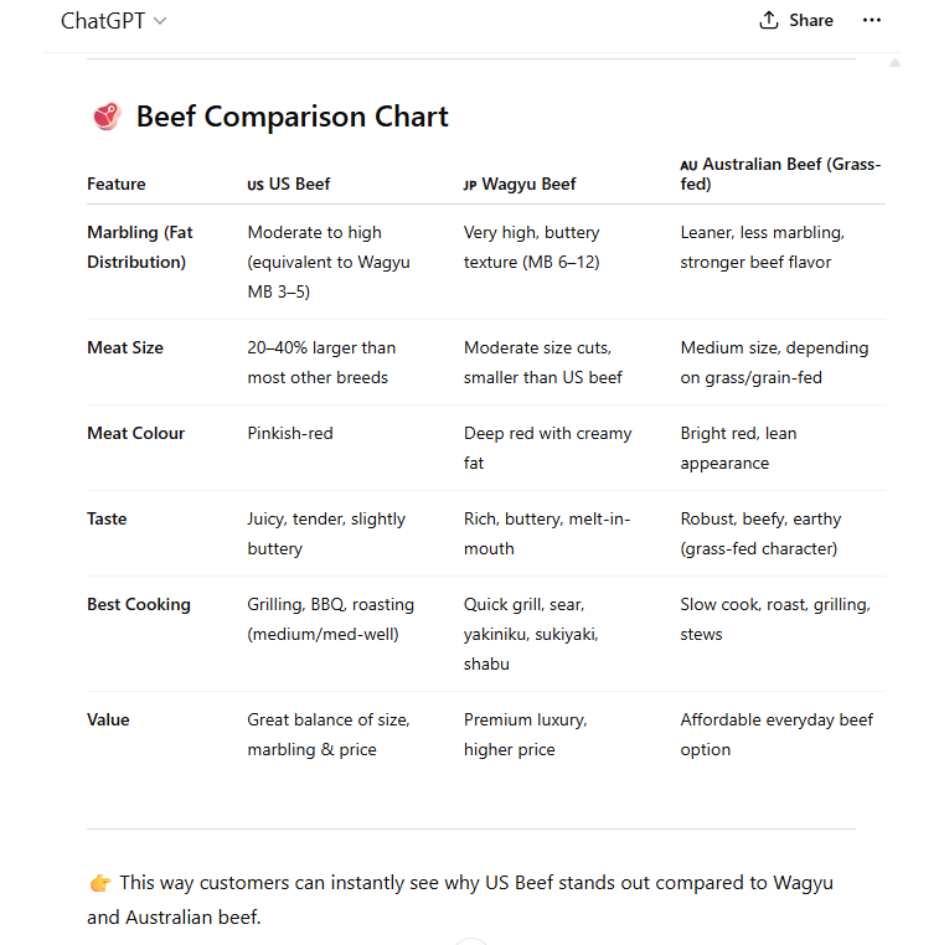The height and width of the screenshot is (945, 945).
Task: Click the US flag code before US Beef
Action: (x=256, y=185)
